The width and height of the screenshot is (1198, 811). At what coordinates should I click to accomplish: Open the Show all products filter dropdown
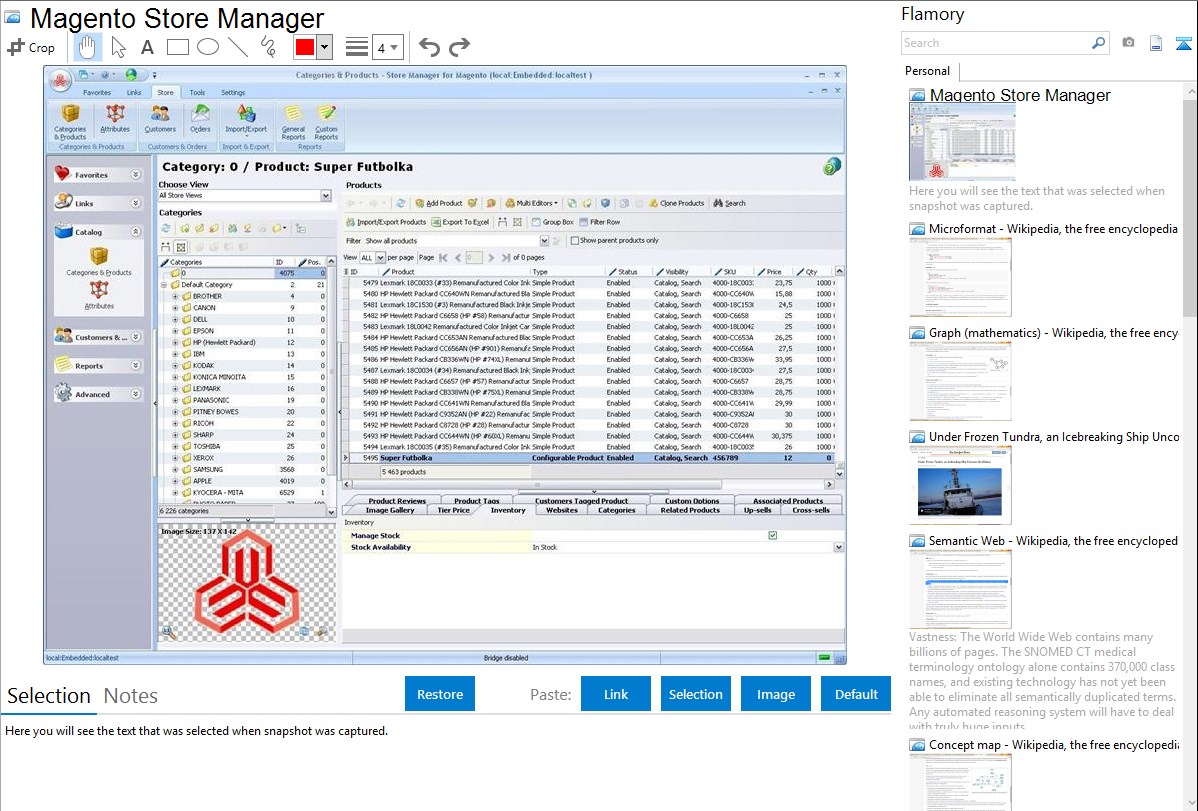pos(544,241)
